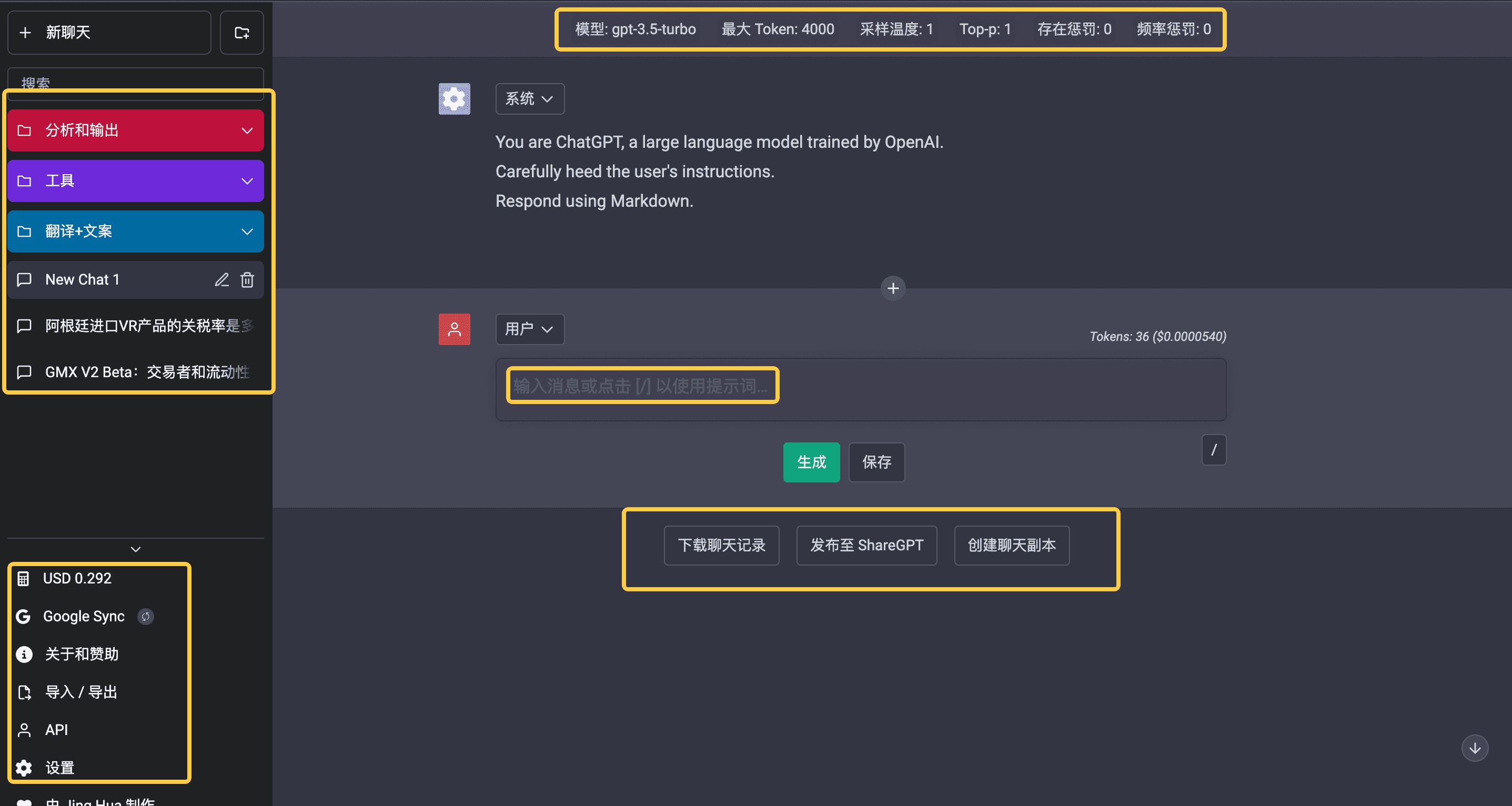Click 下载聊天记录 download button
This screenshot has height=806, width=1512.
pos(723,545)
